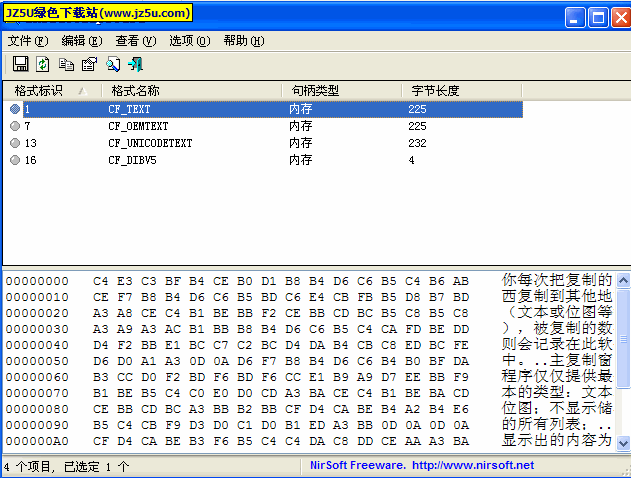Sort by the 字节长度 column header
The height and width of the screenshot is (478, 631).
click(x=462, y=91)
